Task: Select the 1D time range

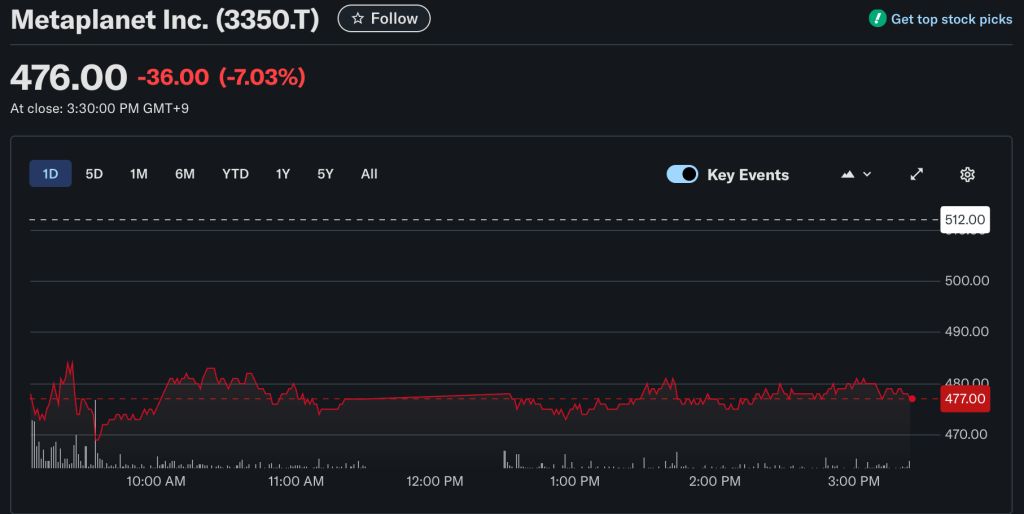Action: [x=50, y=174]
